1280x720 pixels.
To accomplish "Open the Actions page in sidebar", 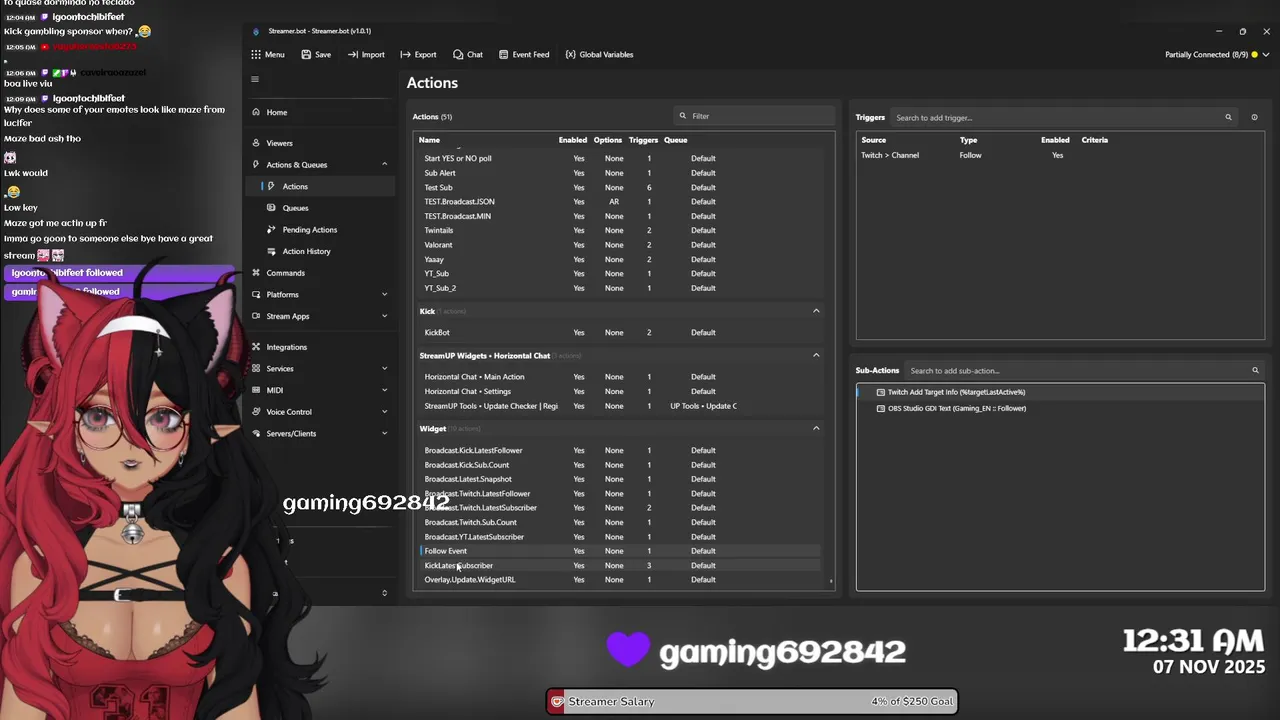I will tap(320, 186).
